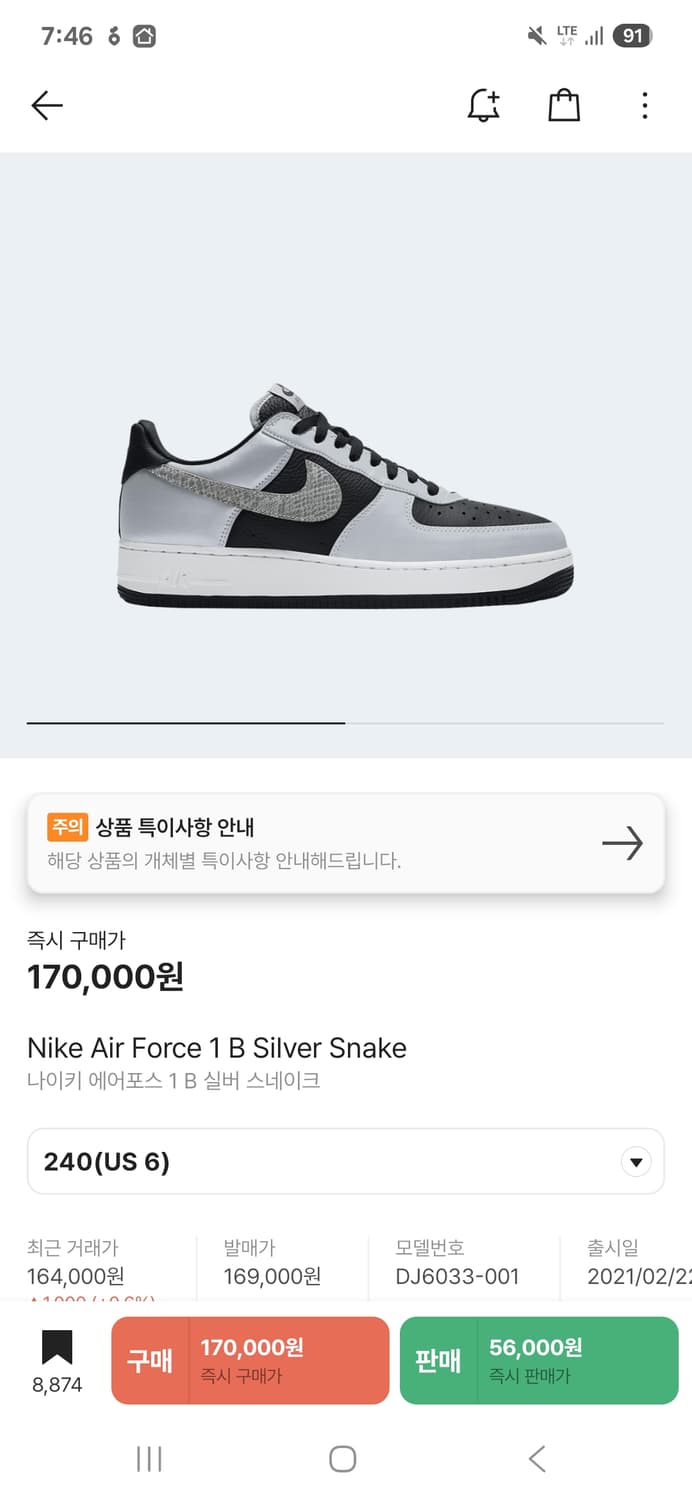Tap the notification bell with plus icon
This screenshot has height=1500, width=692.
484,105
